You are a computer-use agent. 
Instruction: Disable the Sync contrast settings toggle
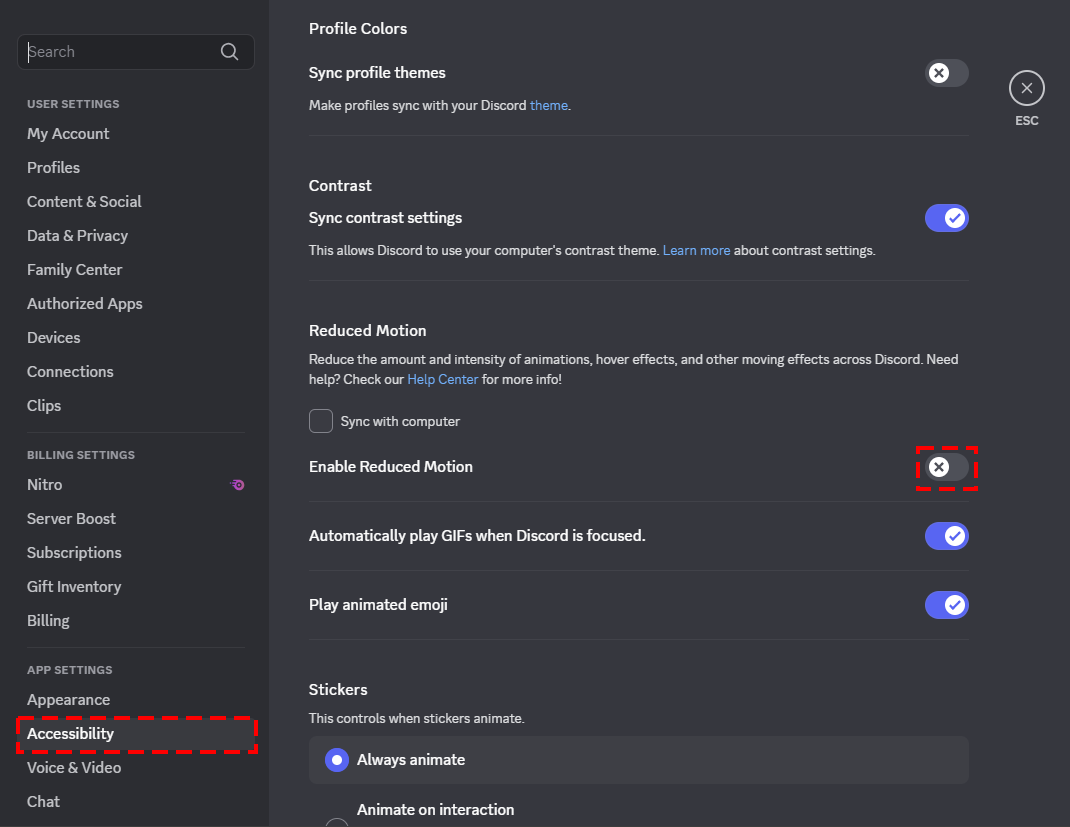946,218
